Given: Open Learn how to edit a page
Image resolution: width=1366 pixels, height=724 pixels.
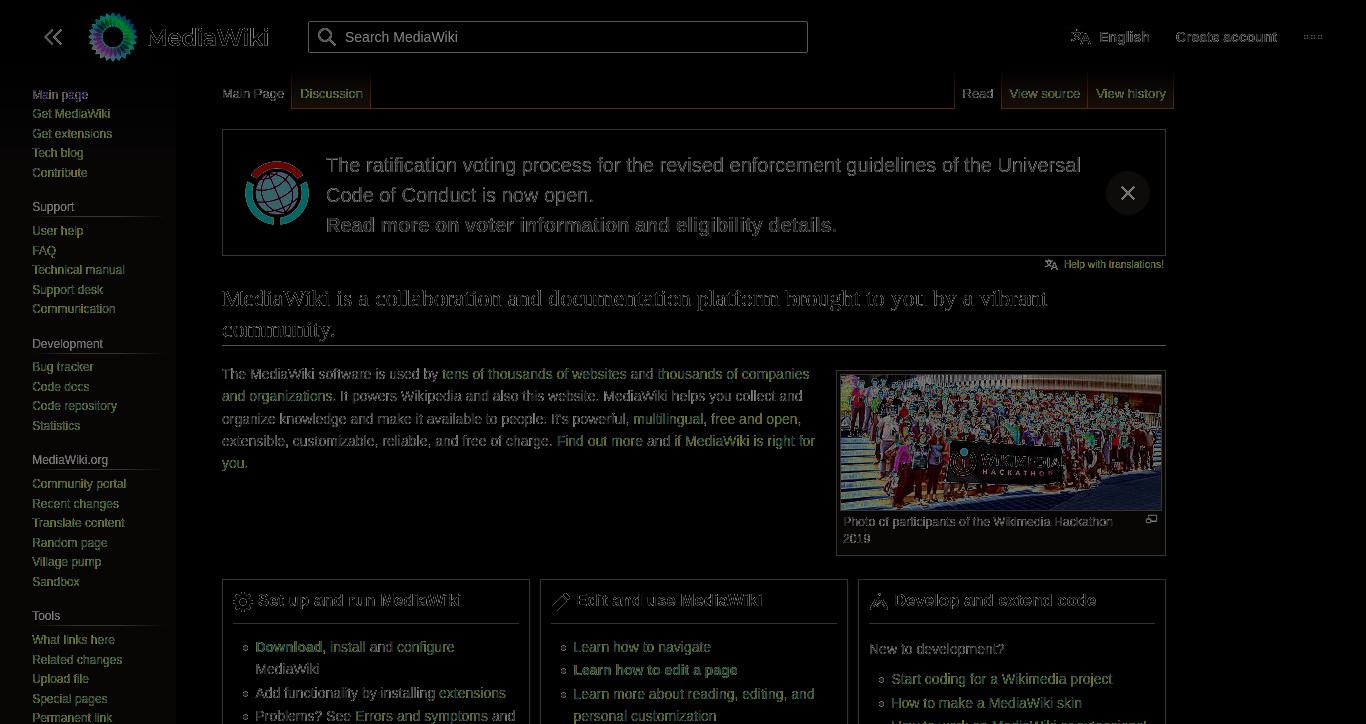Looking at the screenshot, I should [655, 670].
